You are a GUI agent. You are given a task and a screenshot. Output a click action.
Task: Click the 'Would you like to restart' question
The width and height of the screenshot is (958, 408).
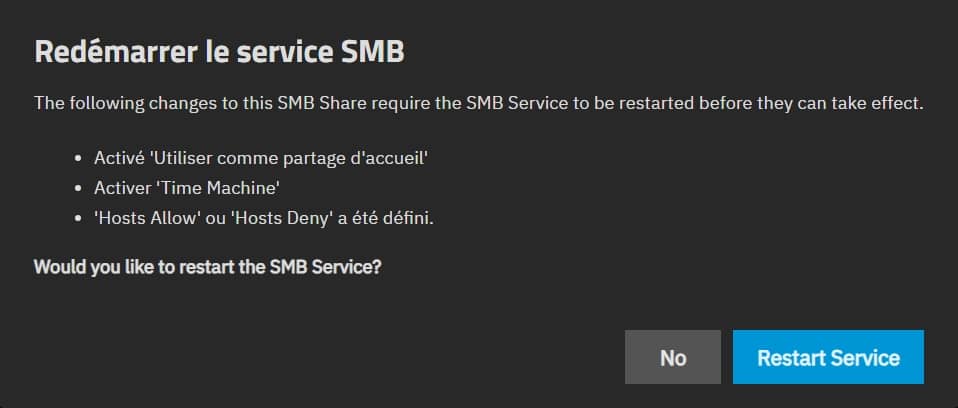207,268
